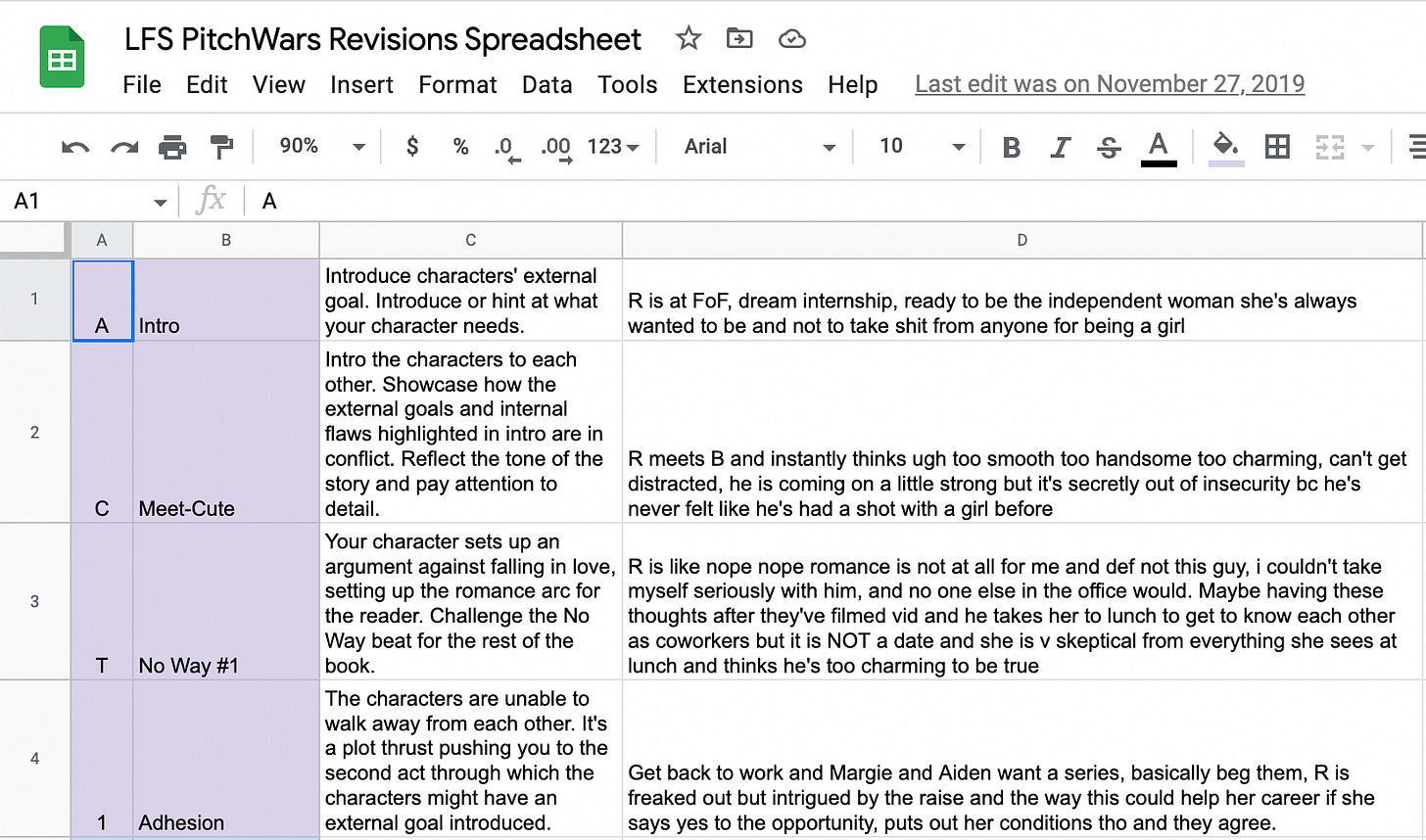Select cell A1 containing A
Image resolution: width=1426 pixels, height=840 pixels.
pos(102,301)
